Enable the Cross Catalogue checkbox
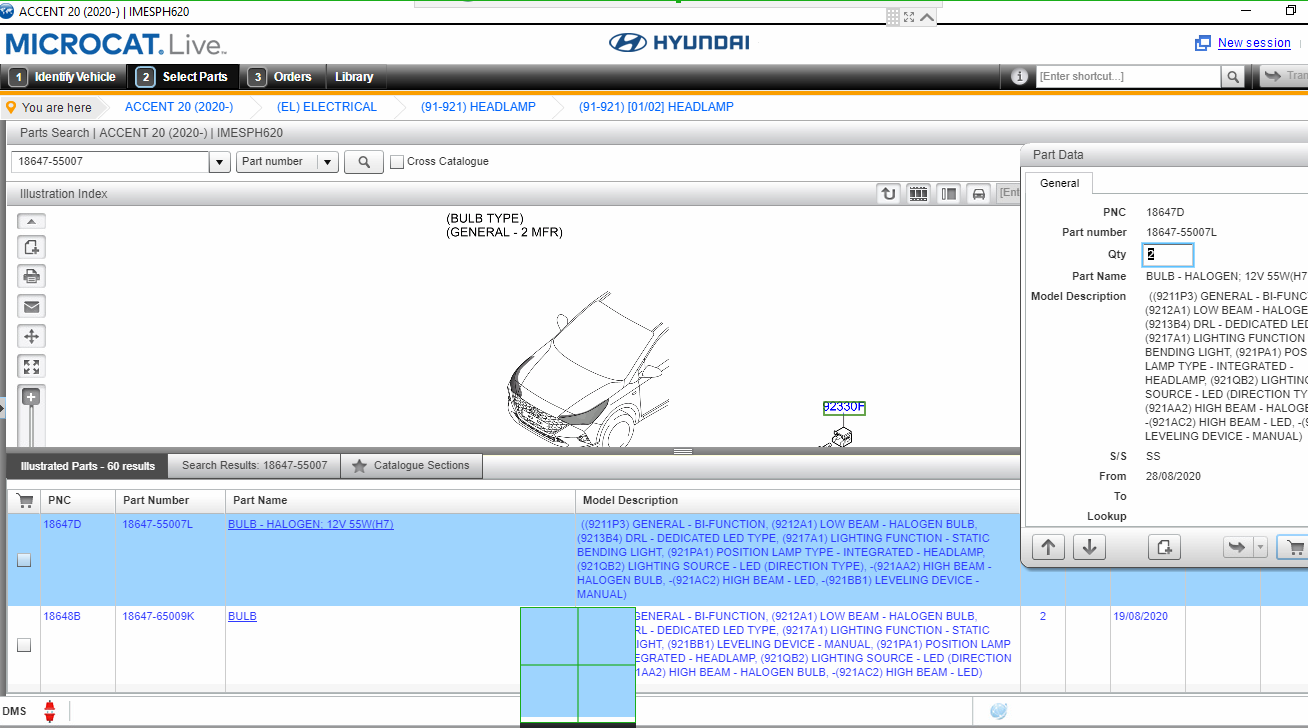 coord(397,162)
